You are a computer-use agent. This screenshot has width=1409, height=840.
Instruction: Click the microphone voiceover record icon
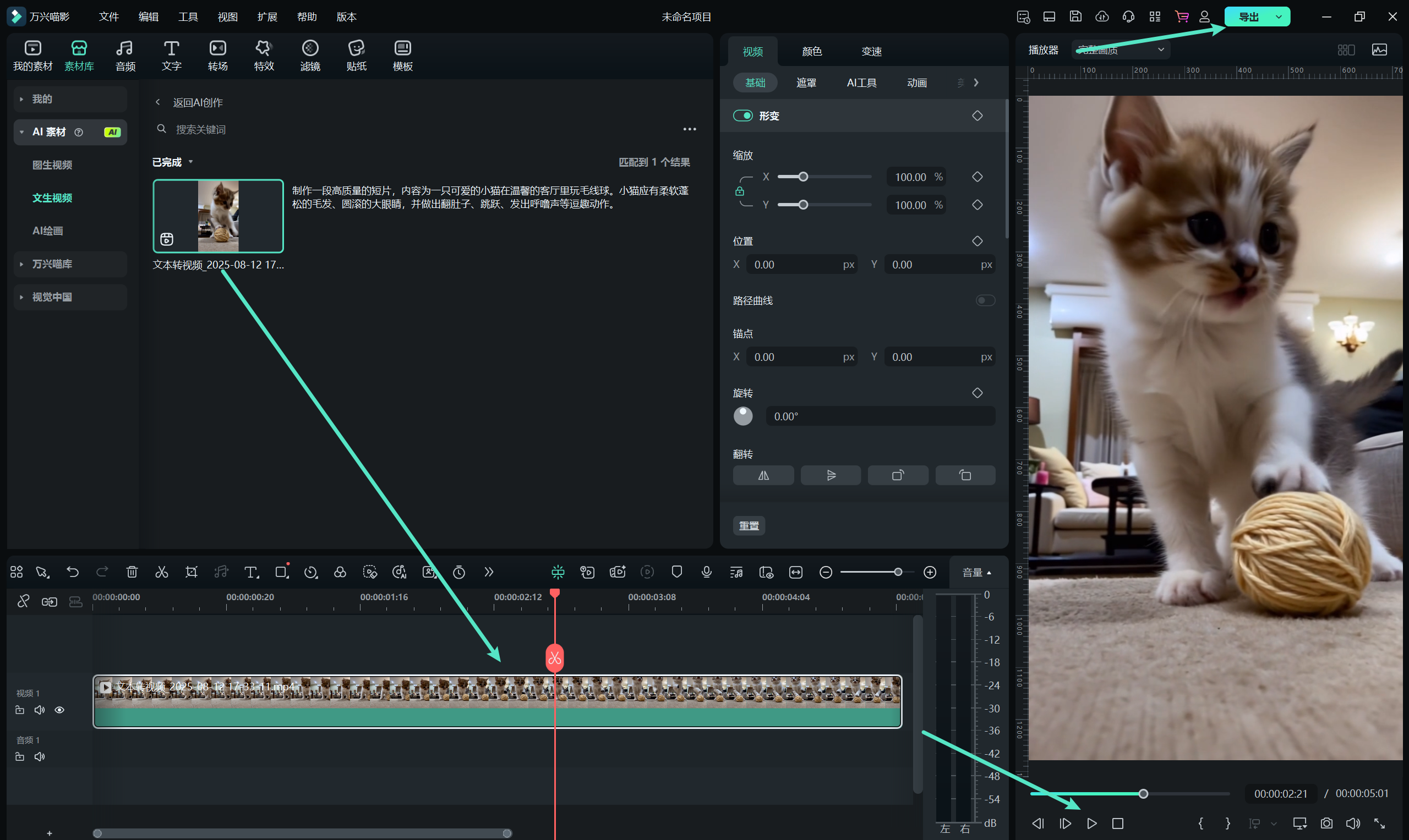click(x=706, y=572)
